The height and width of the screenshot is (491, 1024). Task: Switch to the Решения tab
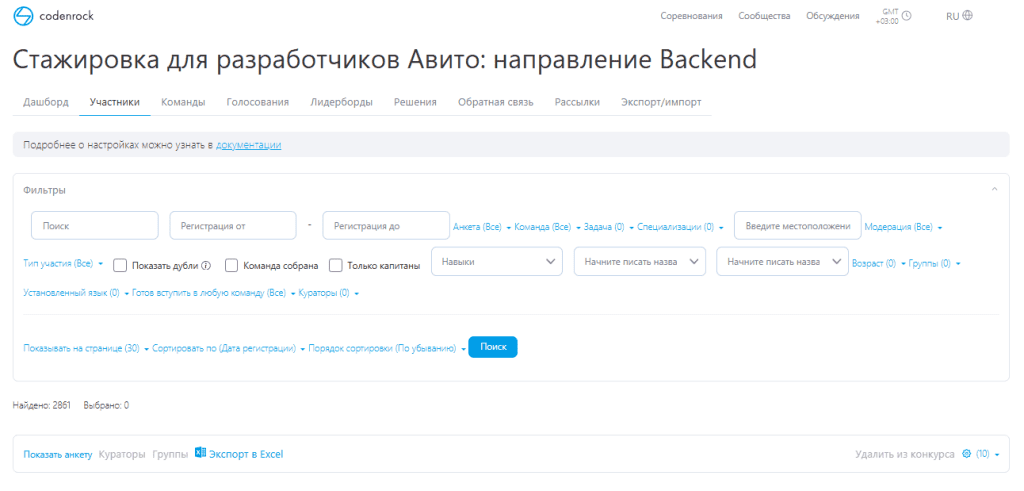[x=415, y=102]
